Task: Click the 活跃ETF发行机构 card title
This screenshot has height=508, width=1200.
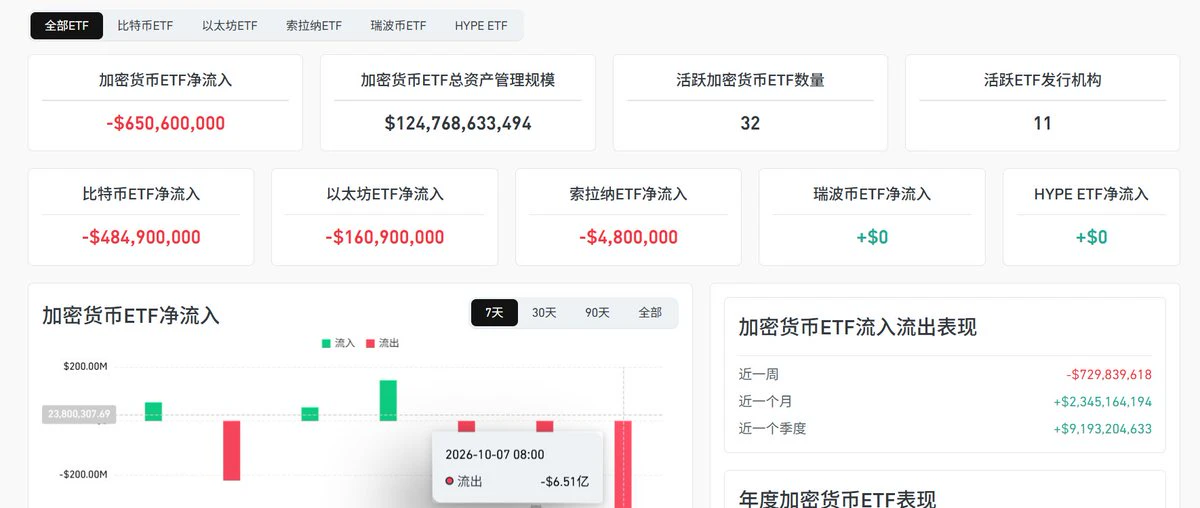Action: click(x=1042, y=80)
